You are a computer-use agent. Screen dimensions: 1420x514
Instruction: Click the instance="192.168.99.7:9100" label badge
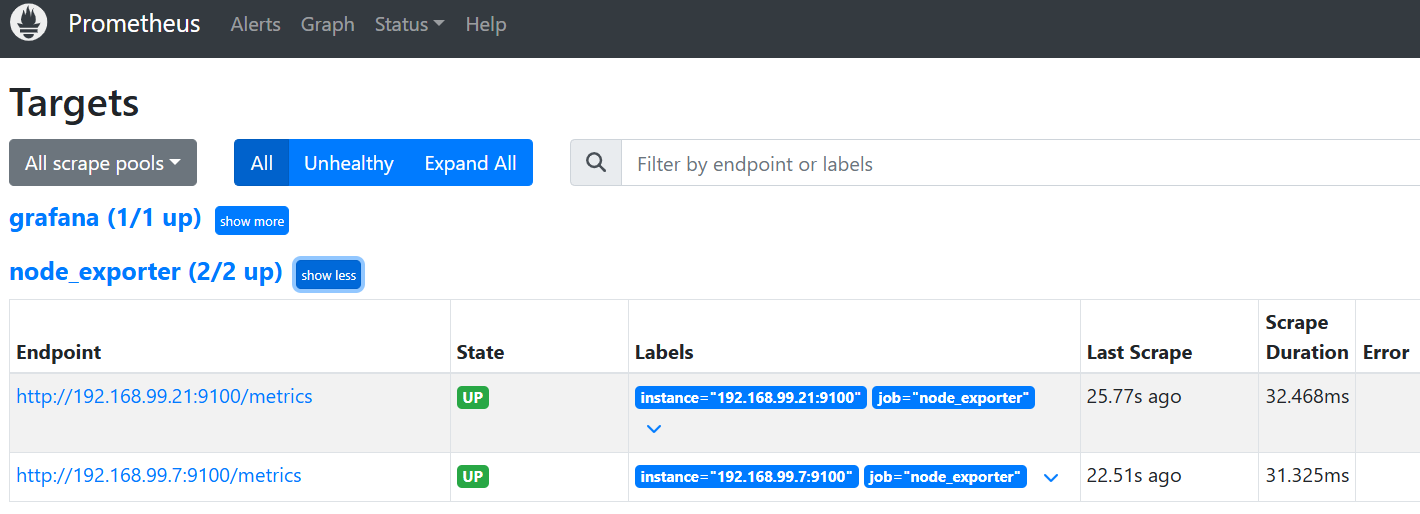click(x=747, y=477)
